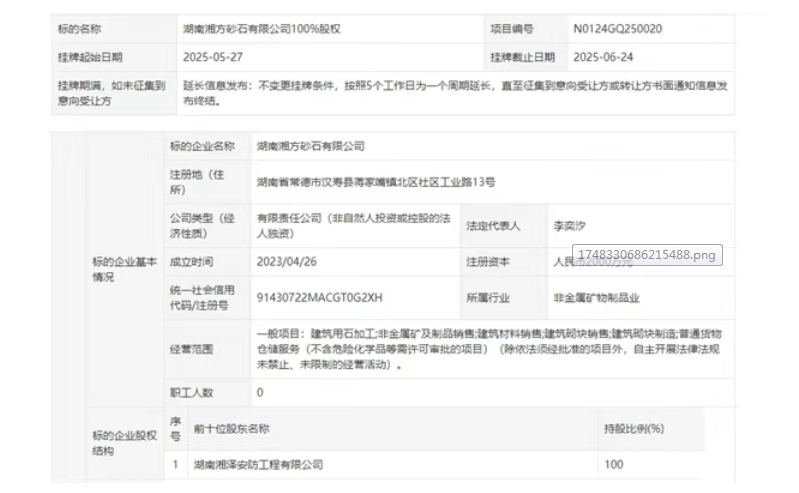Click legal representative name 李奕汐
Screen dimensions: 799x493
coord(572,226)
